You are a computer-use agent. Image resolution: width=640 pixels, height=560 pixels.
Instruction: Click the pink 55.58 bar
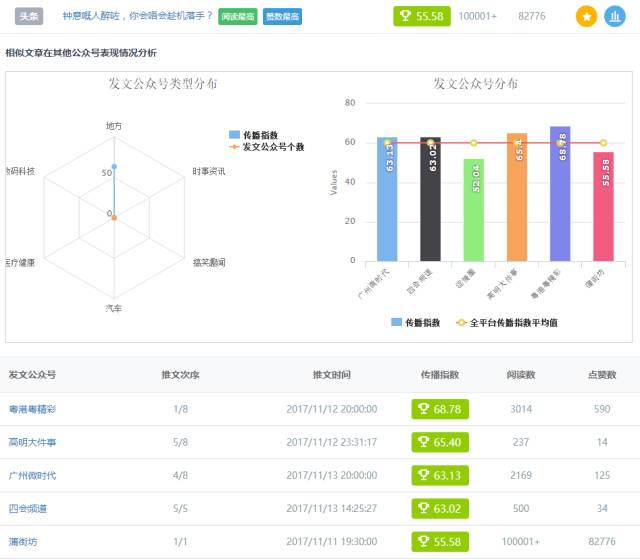pos(603,207)
